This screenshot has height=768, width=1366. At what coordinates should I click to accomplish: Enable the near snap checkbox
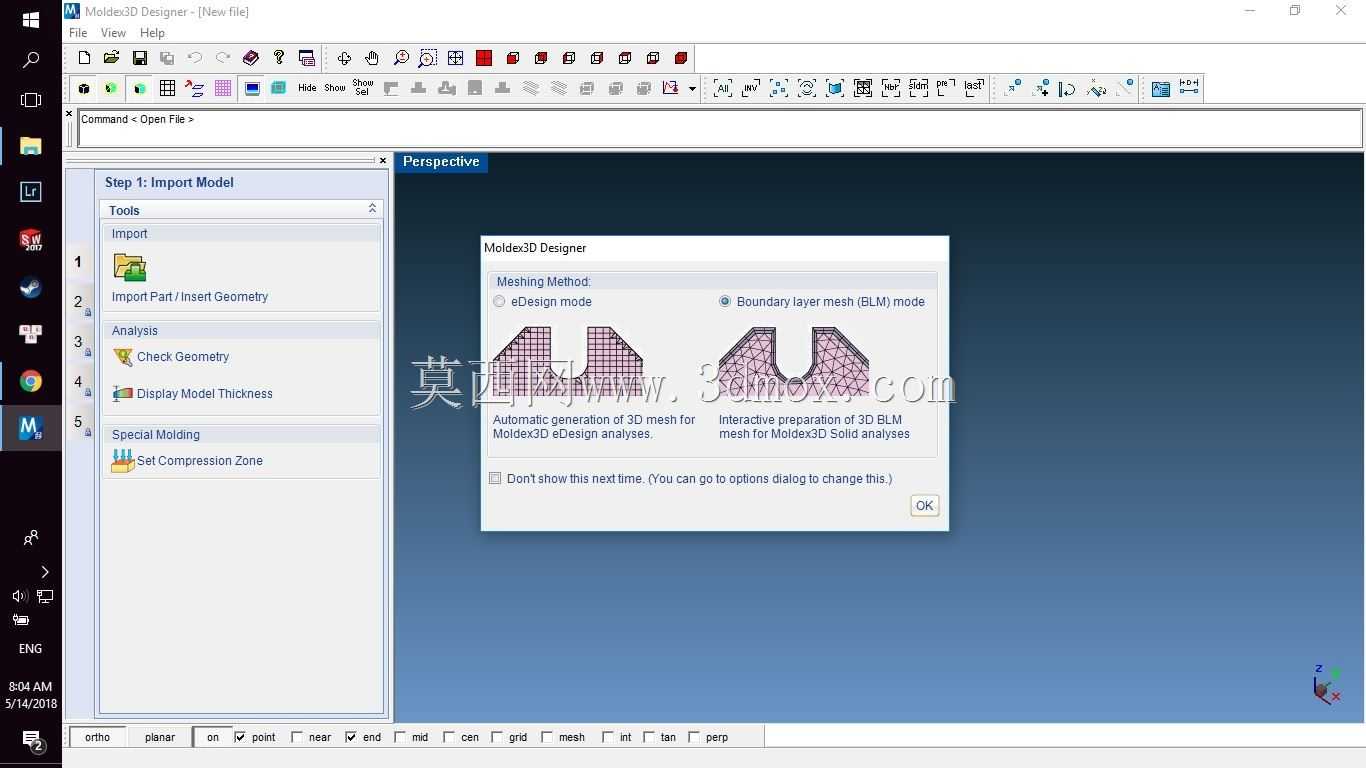point(297,737)
